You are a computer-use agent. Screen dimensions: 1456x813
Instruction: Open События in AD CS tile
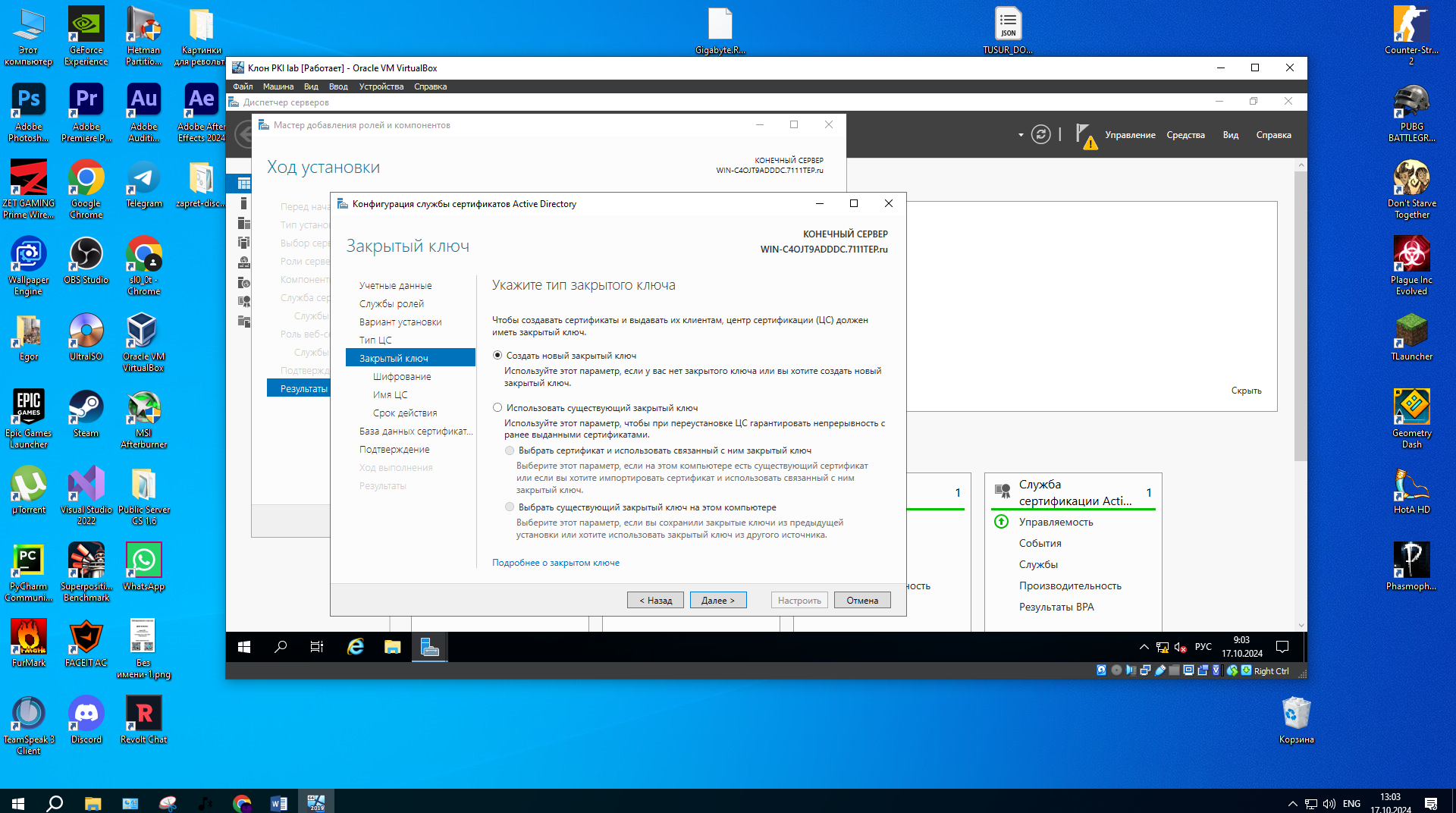[x=1040, y=543]
